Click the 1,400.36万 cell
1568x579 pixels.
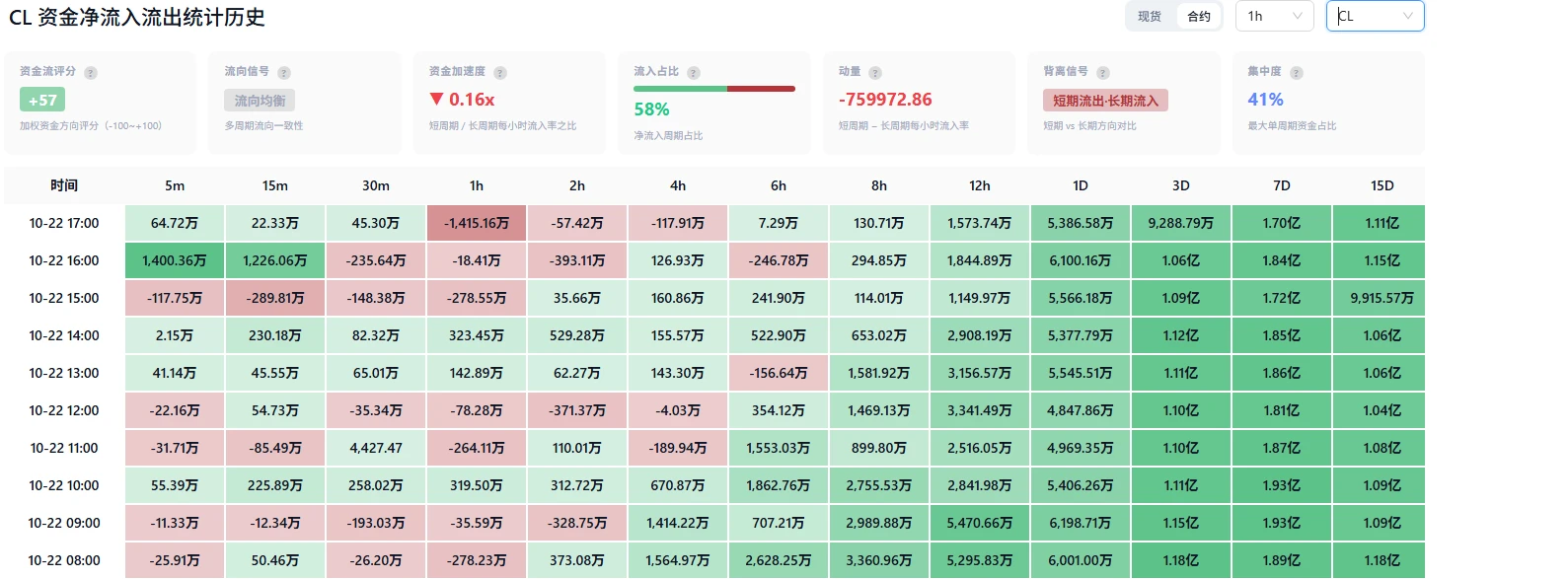coord(175,260)
